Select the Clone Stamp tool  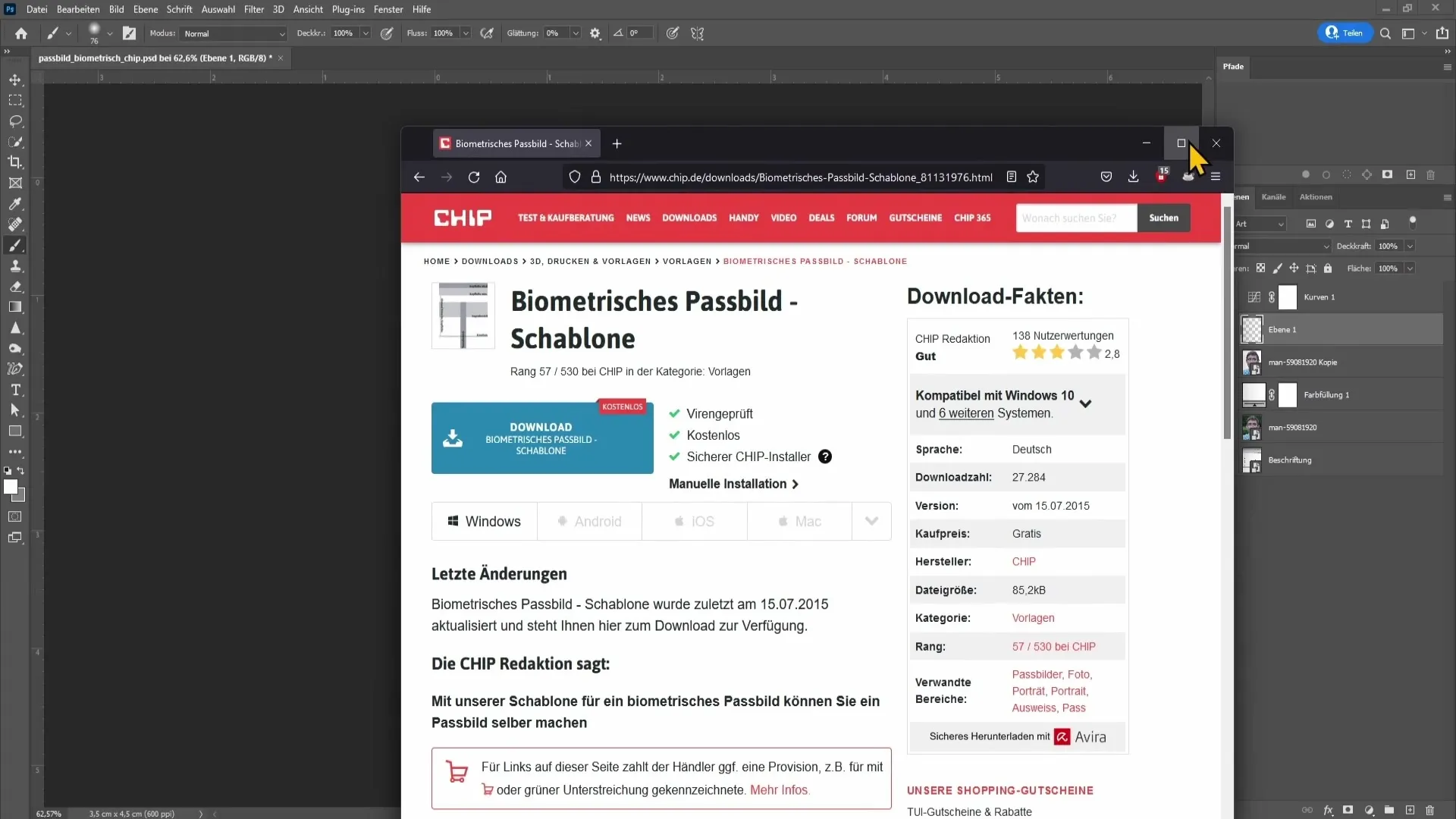(15, 266)
